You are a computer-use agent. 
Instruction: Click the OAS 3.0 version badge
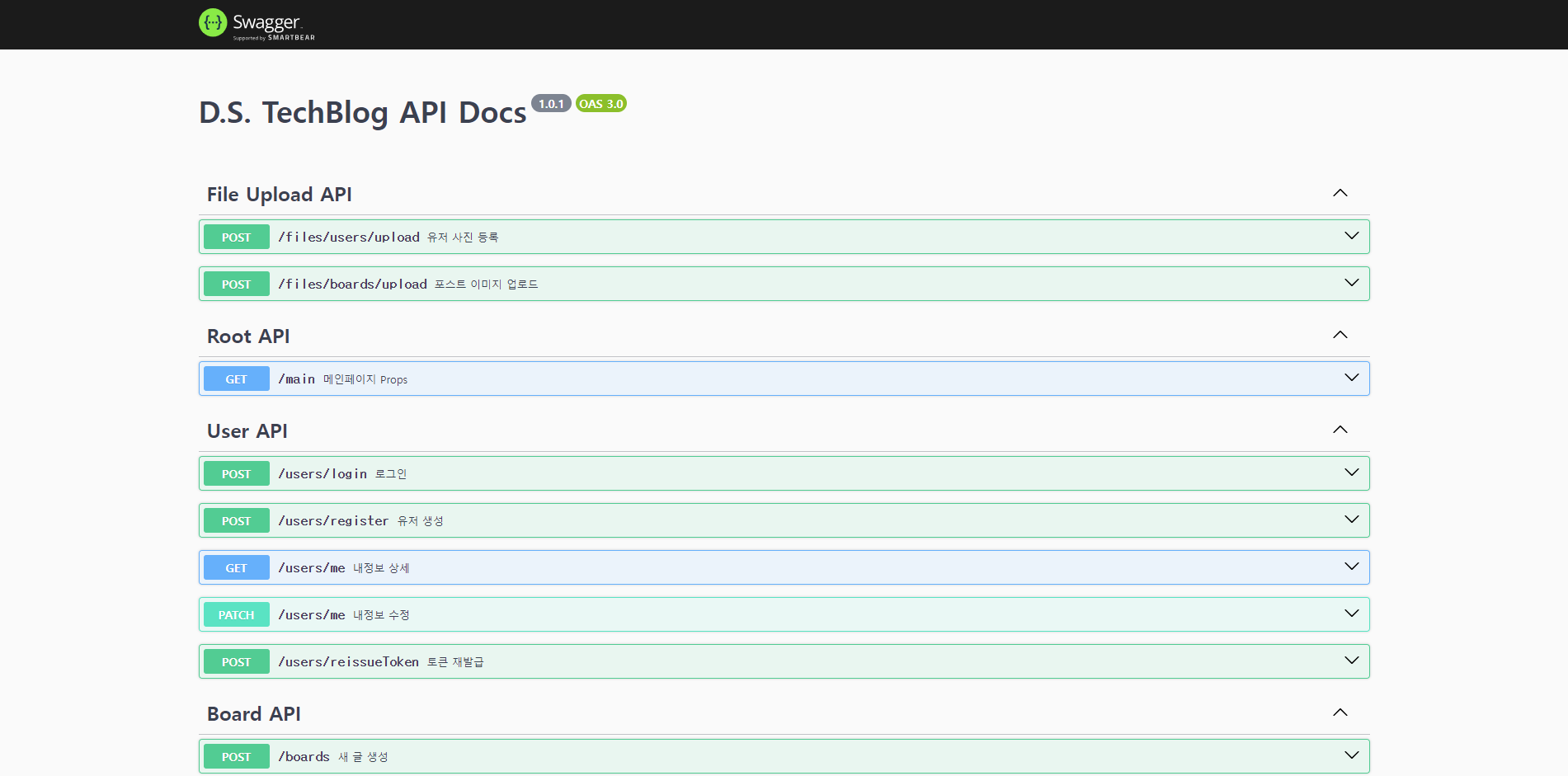click(x=600, y=104)
